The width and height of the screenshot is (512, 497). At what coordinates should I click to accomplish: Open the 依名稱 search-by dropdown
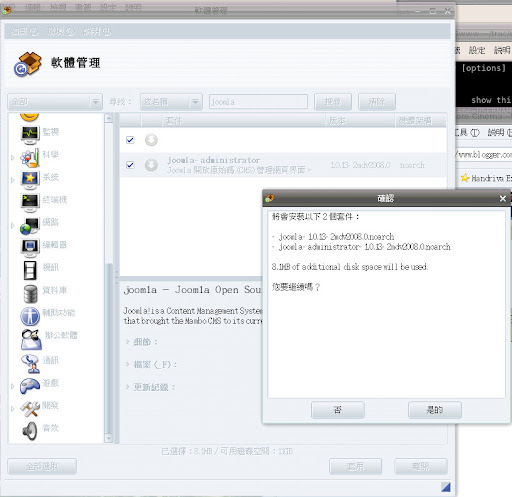[x=171, y=102]
